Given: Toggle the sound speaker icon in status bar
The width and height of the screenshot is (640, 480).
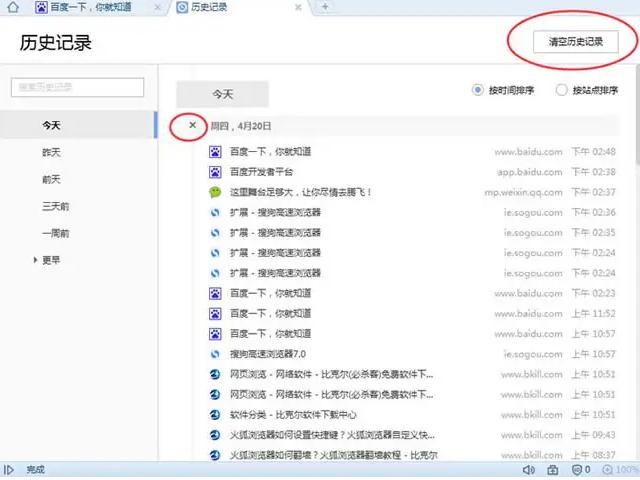Looking at the screenshot, I should [x=529, y=470].
